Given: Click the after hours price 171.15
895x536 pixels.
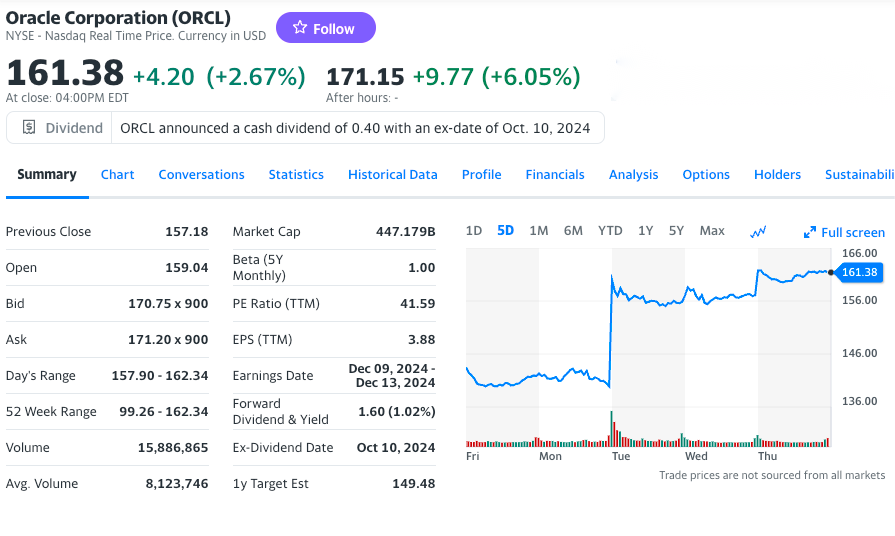Looking at the screenshot, I should (x=365, y=76).
